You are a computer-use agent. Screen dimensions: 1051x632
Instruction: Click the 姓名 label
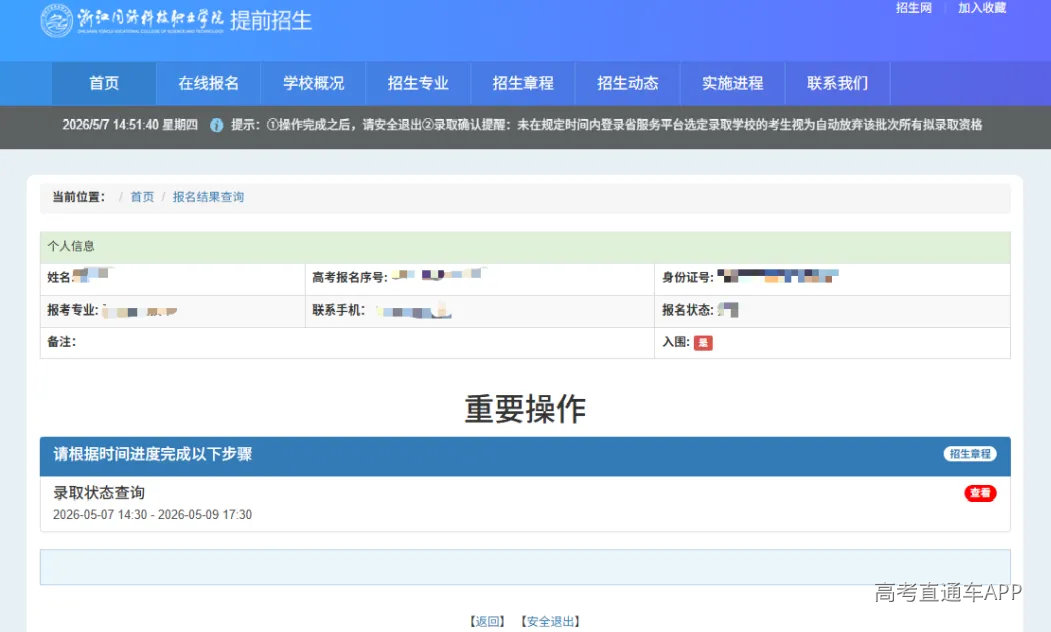(59, 277)
